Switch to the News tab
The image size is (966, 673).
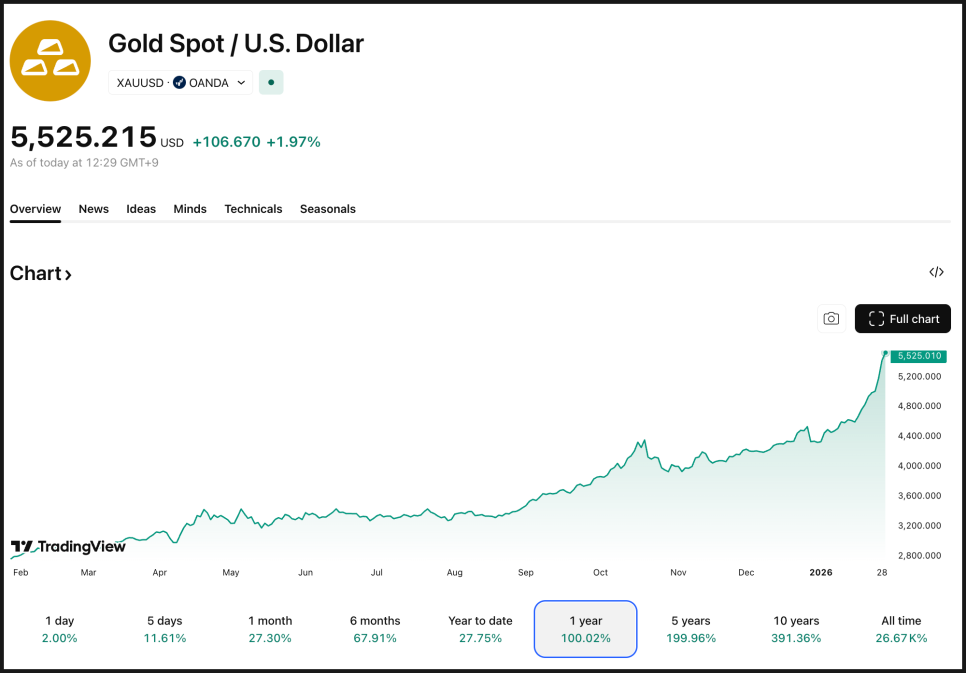point(94,209)
